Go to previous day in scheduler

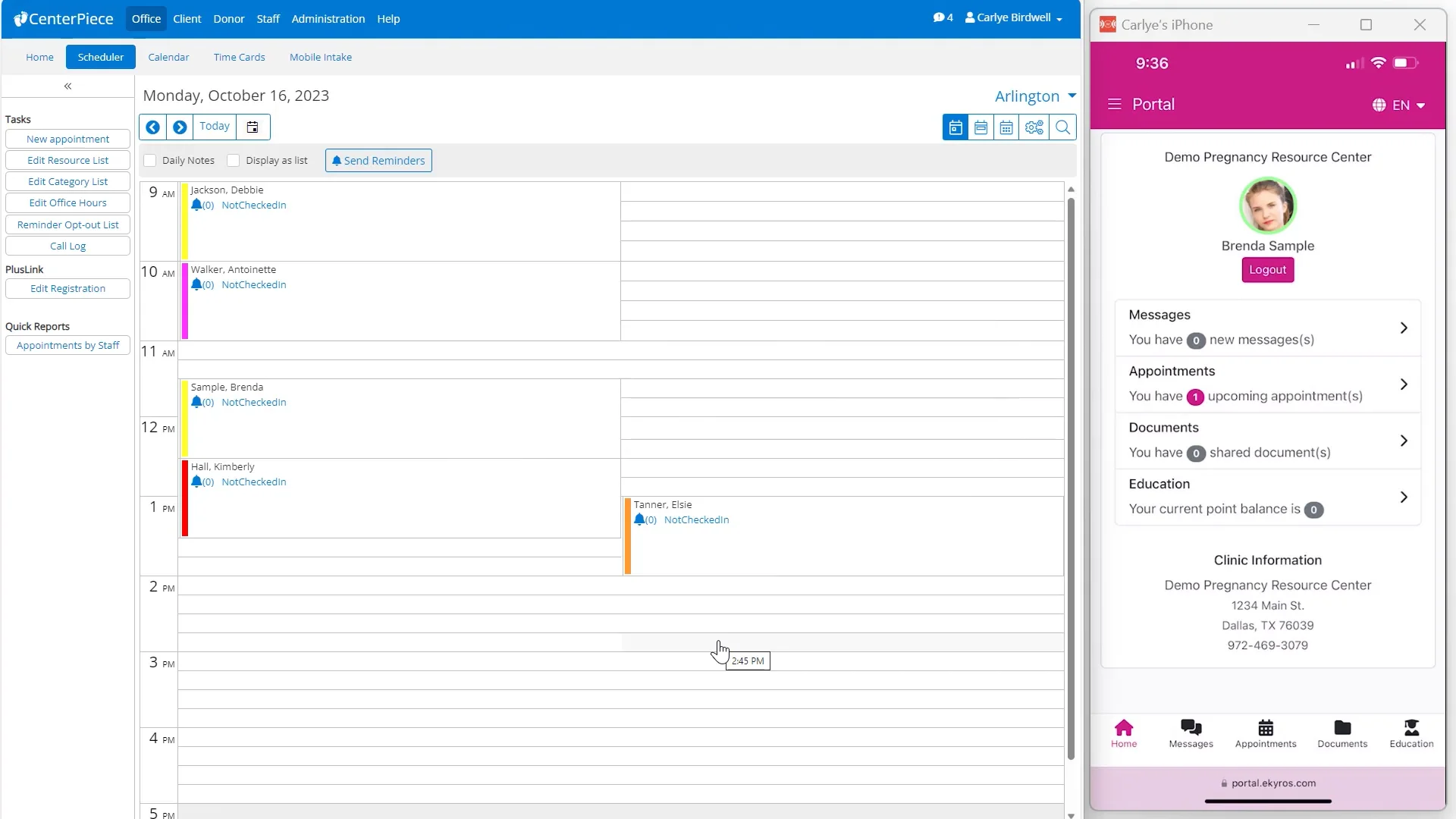152,127
